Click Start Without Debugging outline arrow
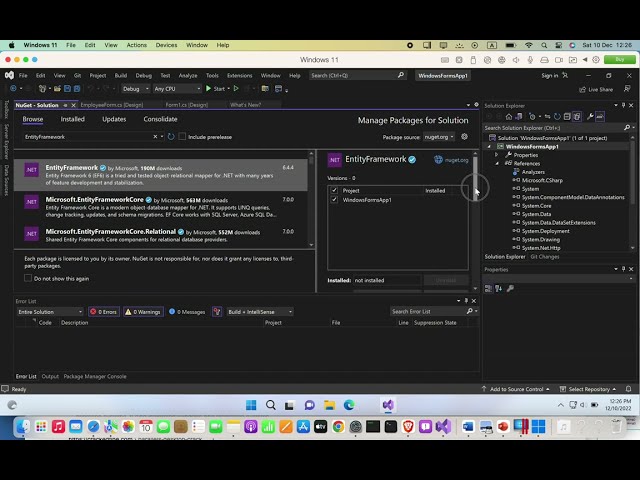Screen dimensions: 640x480 [x=236, y=89]
